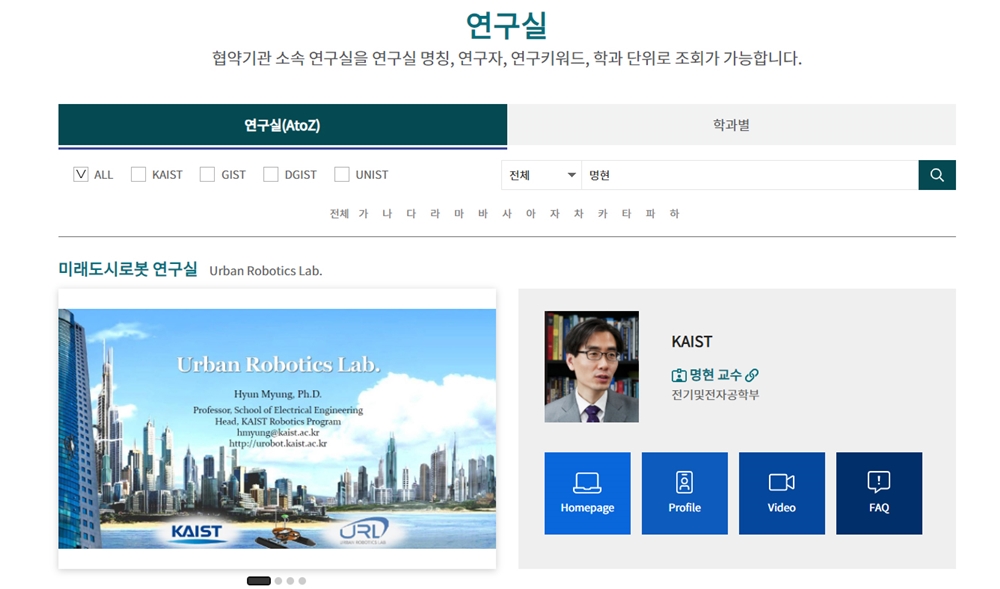Enable the KAIST filter checkbox
The image size is (1000, 589).
coord(138,175)
